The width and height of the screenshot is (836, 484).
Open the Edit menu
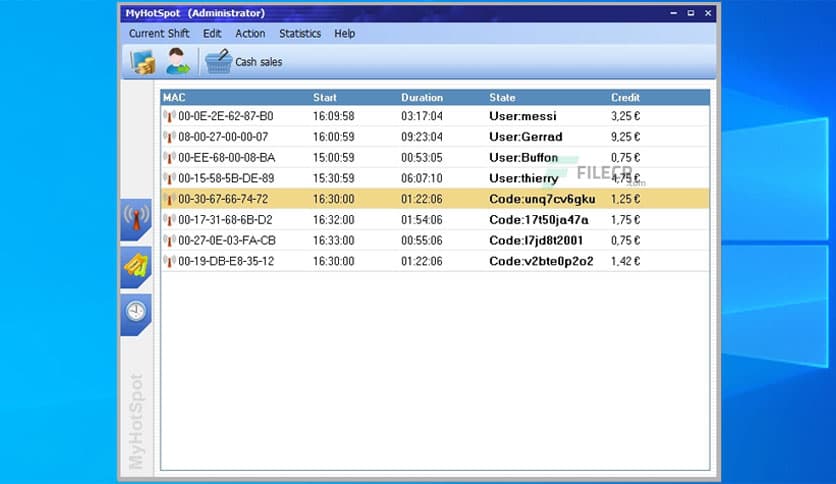(x=212, y=33)
